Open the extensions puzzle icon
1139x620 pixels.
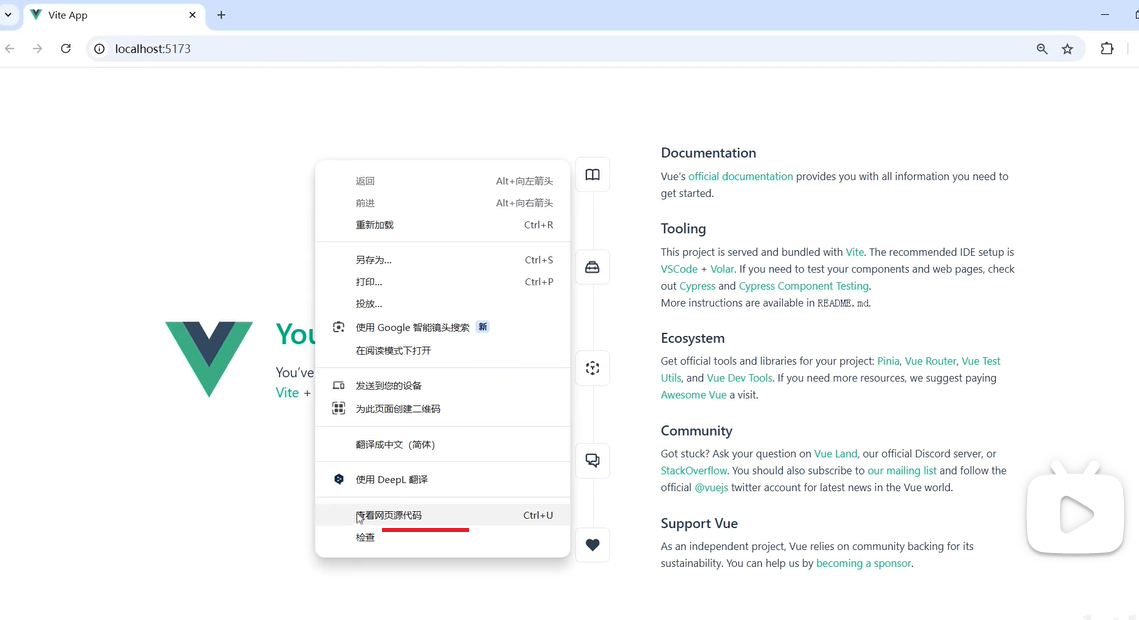1107,49
